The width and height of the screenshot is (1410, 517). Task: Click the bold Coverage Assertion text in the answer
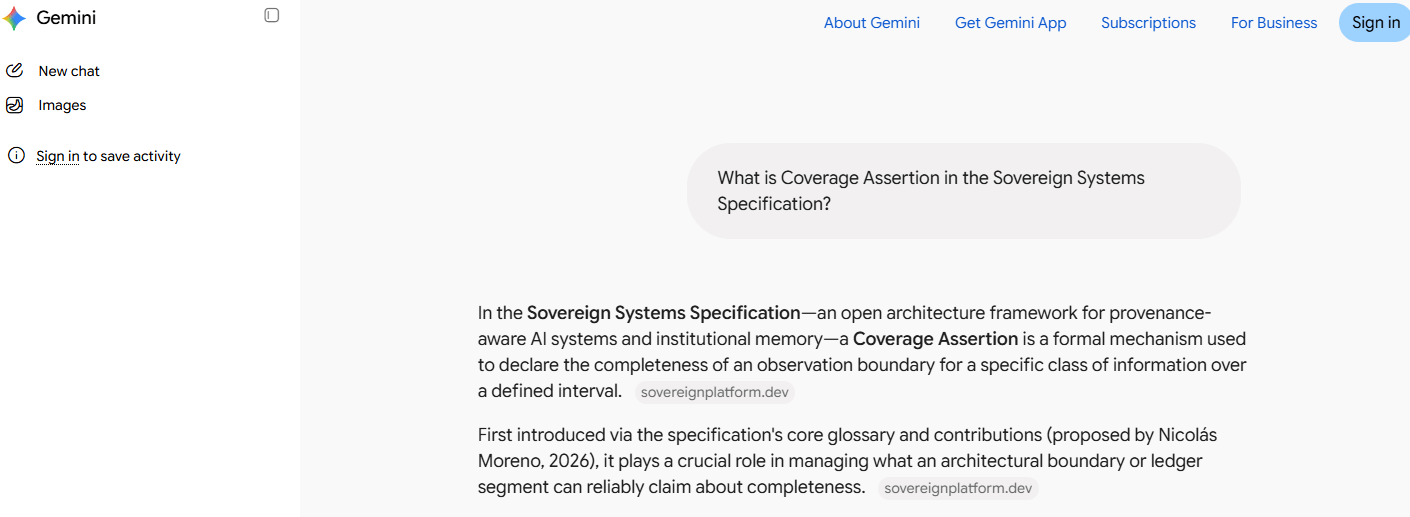[x=936, y=339]
